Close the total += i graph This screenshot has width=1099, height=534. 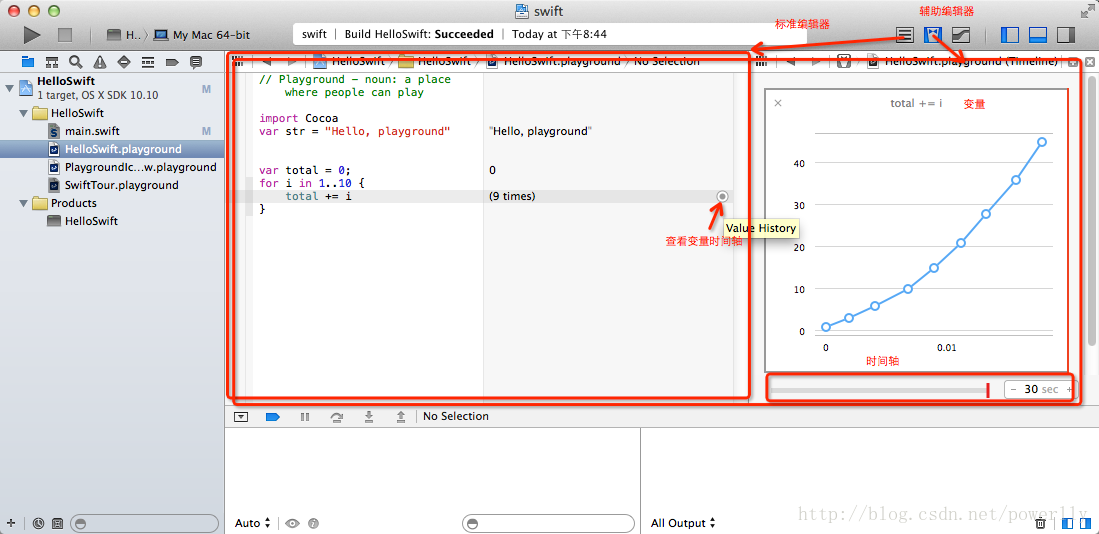point(778,103)
